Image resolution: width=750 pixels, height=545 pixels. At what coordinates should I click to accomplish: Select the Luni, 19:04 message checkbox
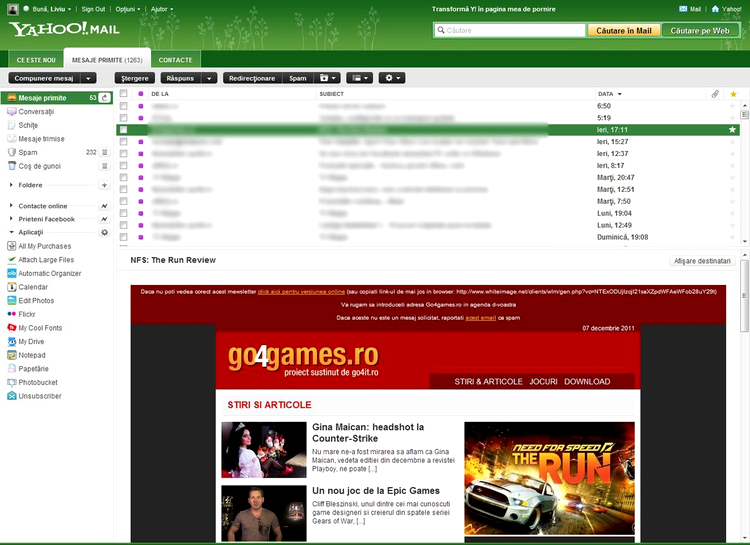click(x=123, y=213)
